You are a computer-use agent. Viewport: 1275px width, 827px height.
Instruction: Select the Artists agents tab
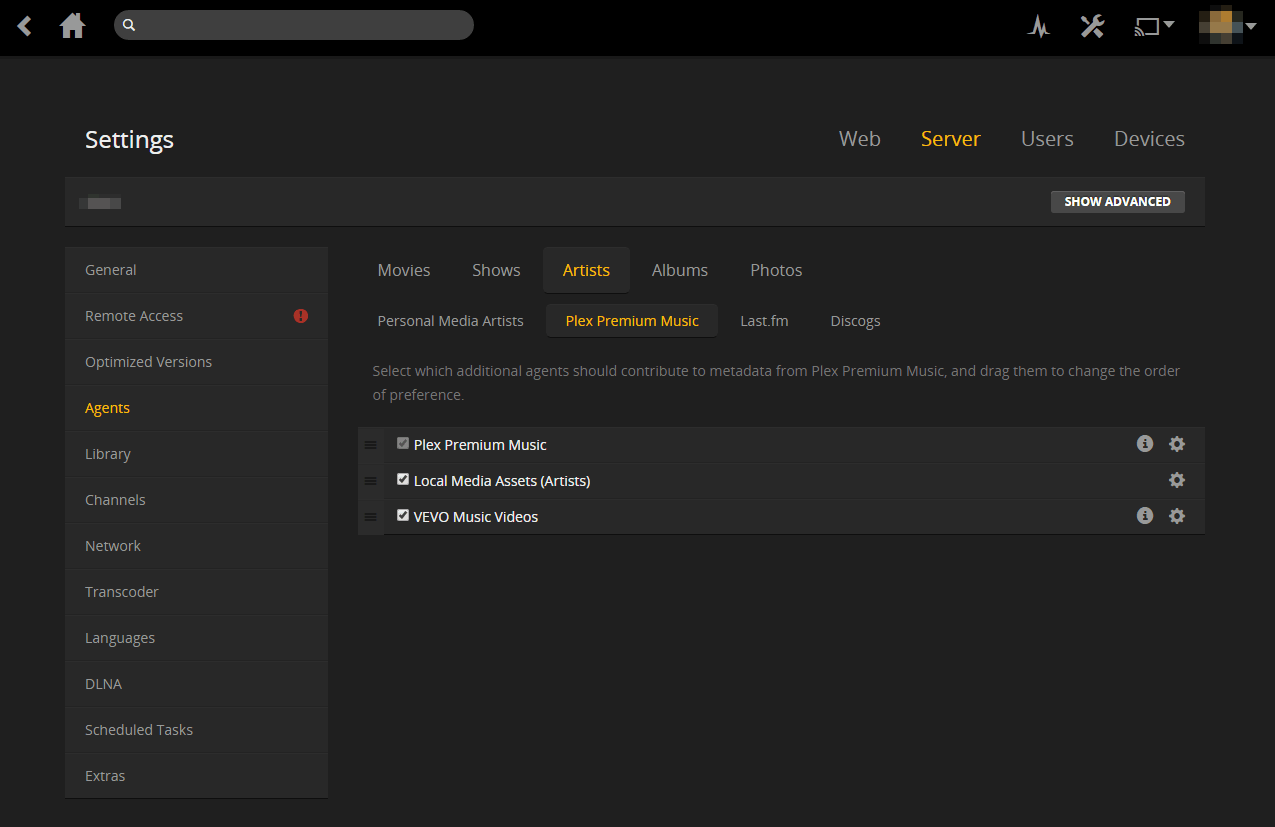[x=586, y=270]
